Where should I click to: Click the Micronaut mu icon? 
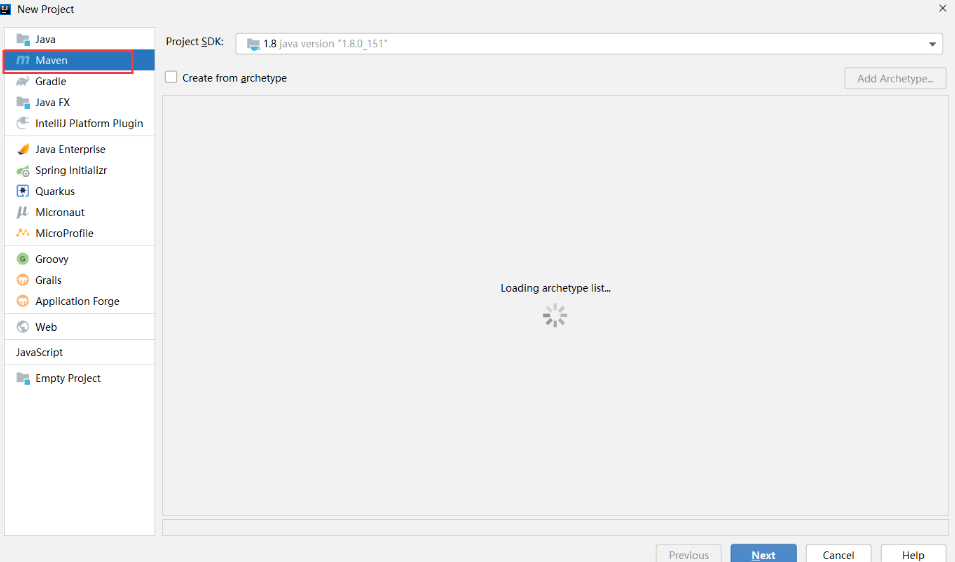click(23, 212)
